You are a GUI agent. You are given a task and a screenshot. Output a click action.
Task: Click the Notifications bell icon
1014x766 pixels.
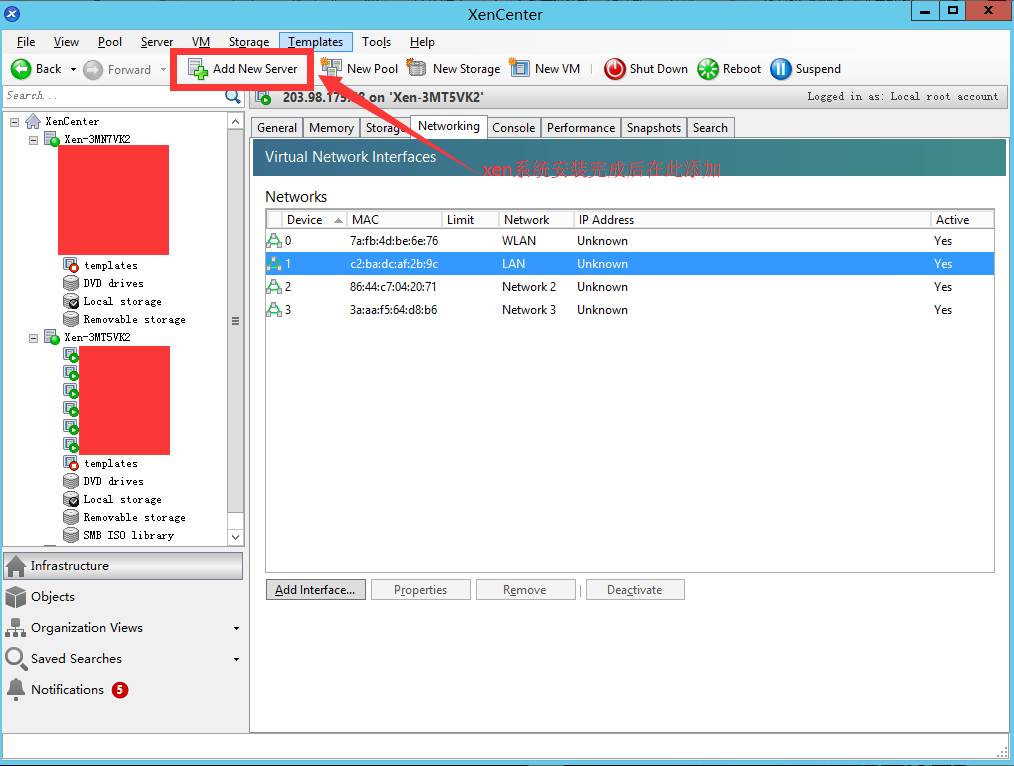click(16, 690)
